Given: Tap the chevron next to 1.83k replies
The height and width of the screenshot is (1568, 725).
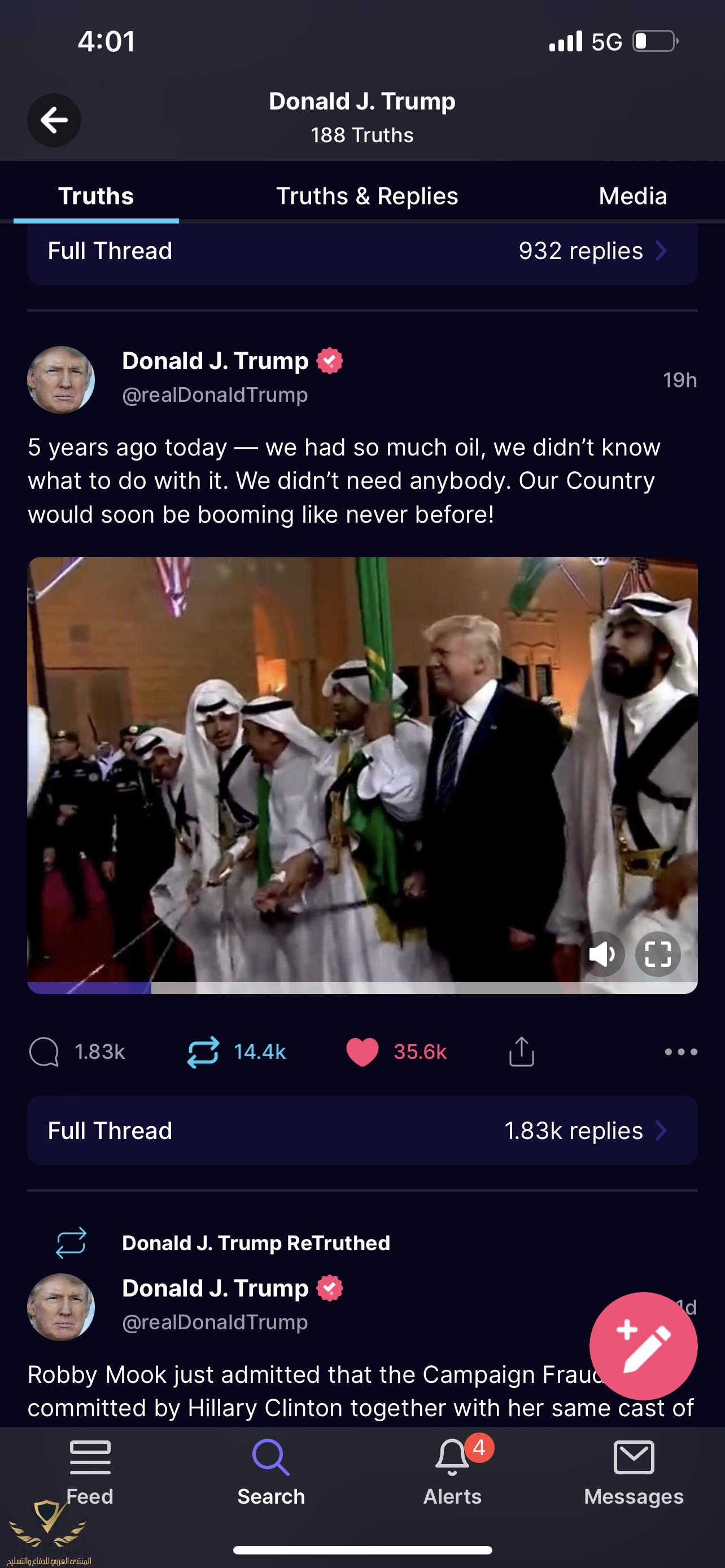Looking at the screenshot, I should (x=661, y=1131).
